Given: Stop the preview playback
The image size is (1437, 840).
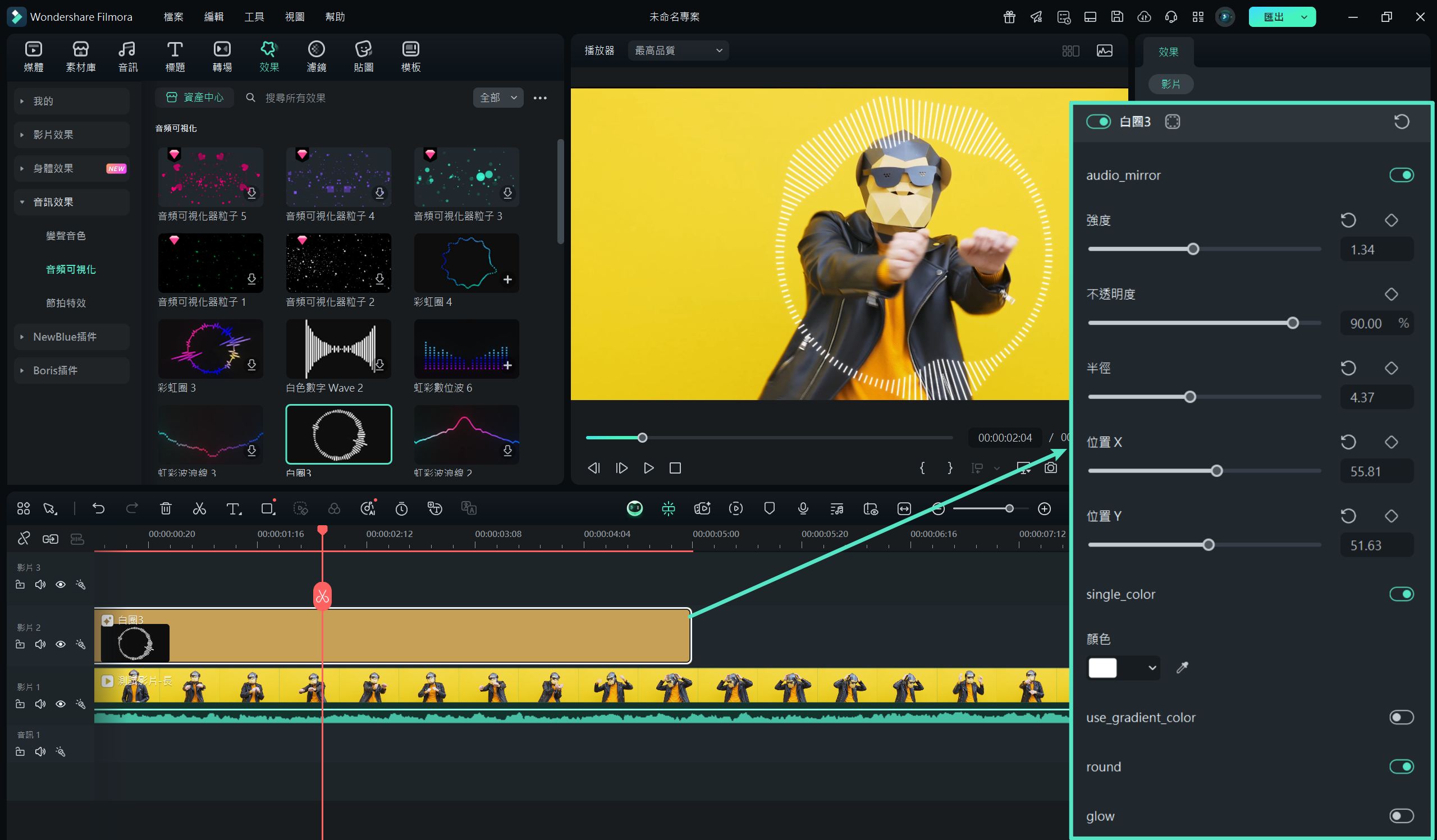Looking at the screenshot, I should point(675,468).
